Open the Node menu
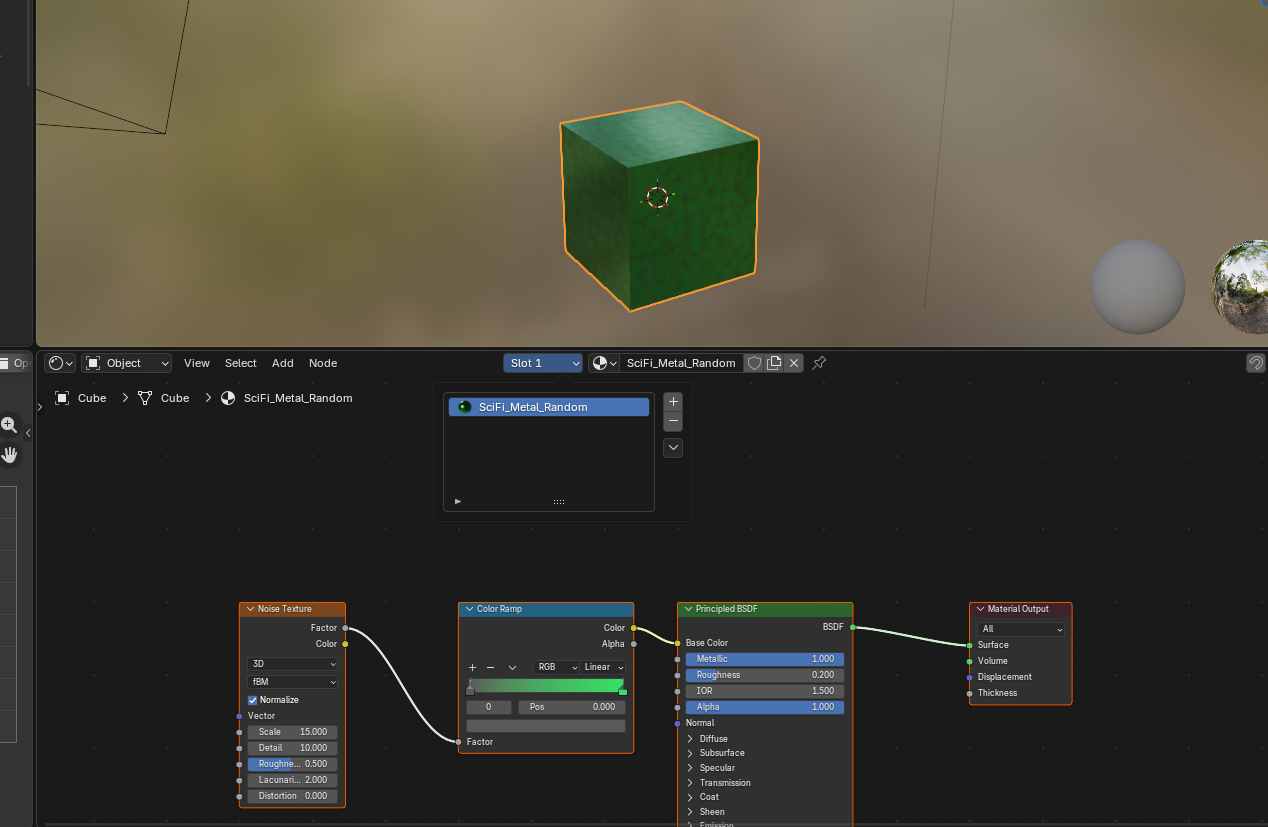 click(322, 363)
